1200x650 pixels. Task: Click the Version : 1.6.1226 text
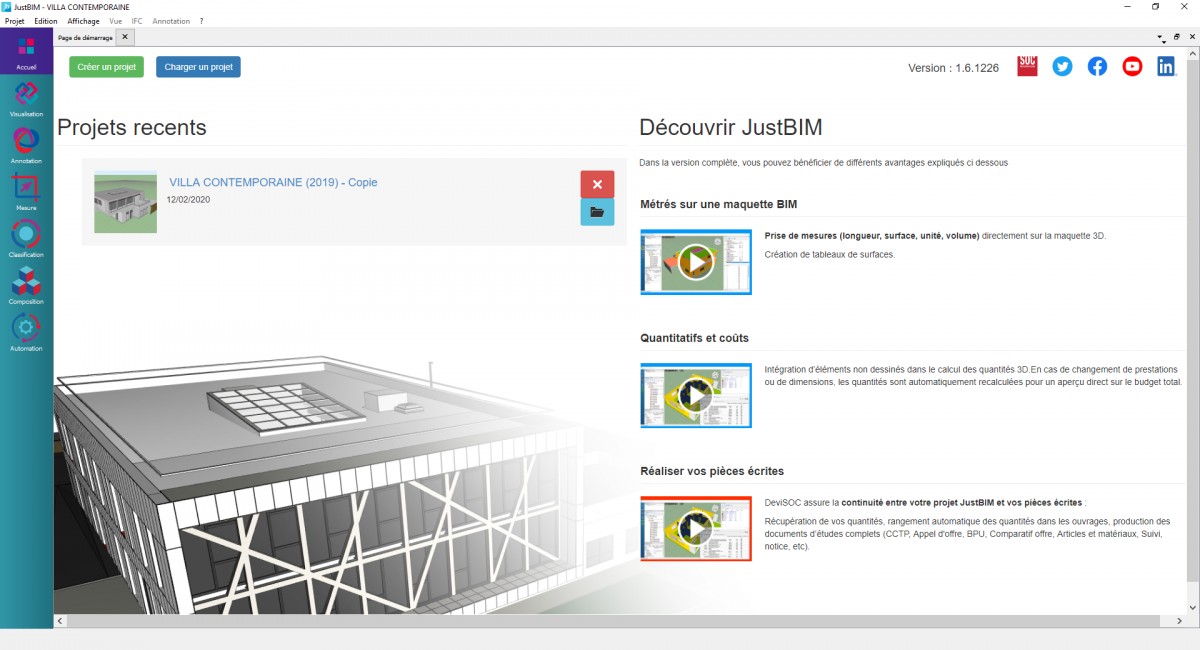click(x=953, y=68)
